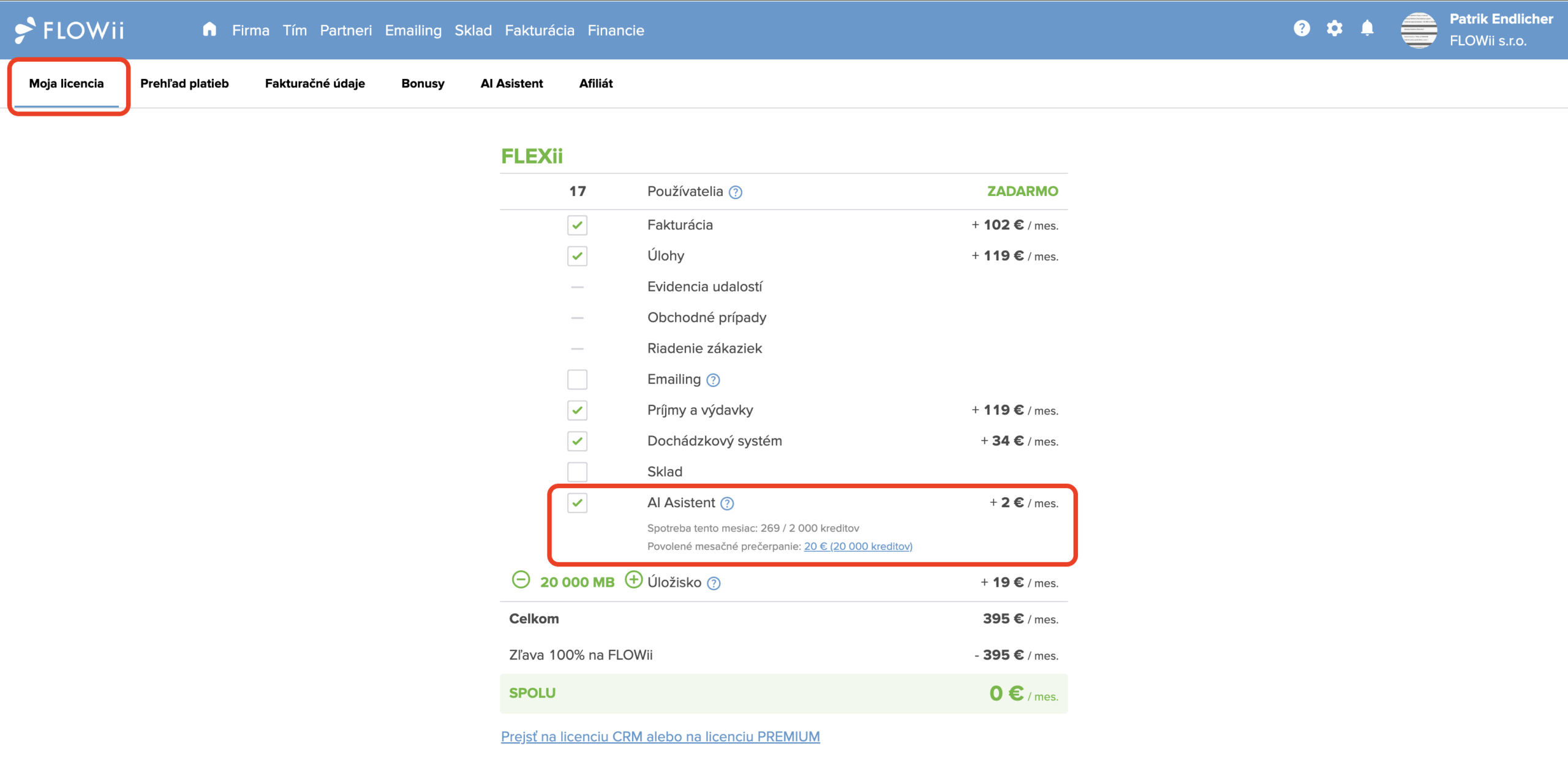This screenshot has width=1568, height=779.
Task: Click the FLOWii logo
Action: 69,29
